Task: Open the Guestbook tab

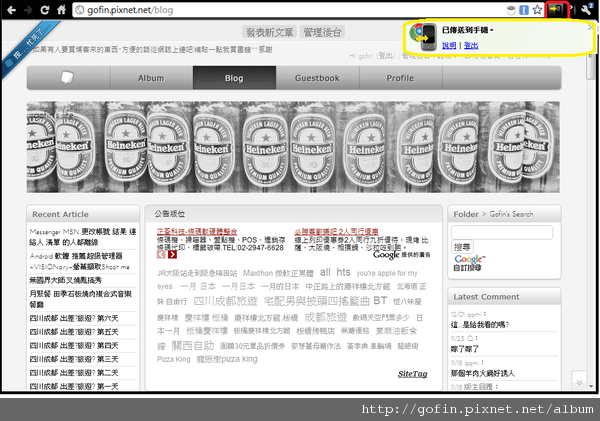Action: (x=317, y=78)
